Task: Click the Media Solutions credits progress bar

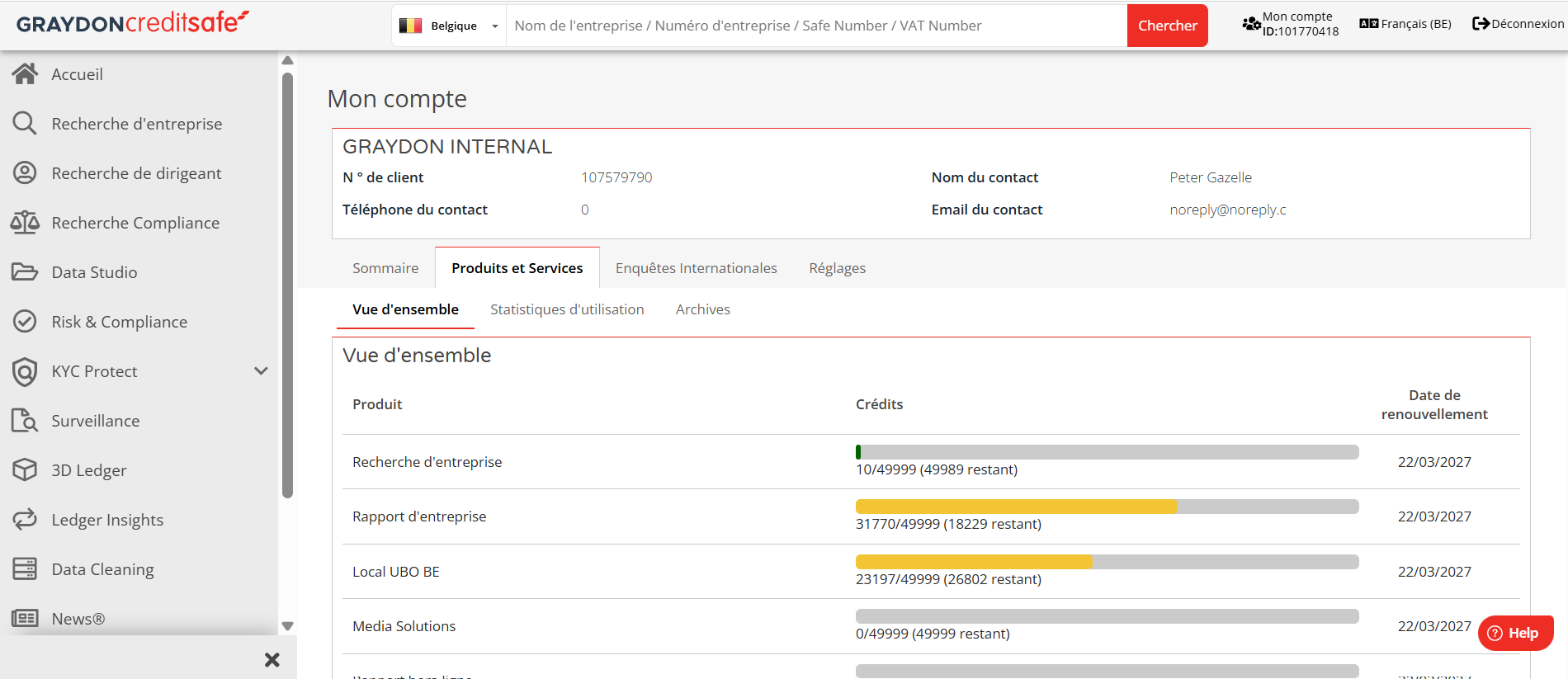Action: pyautogui.click(x=1108, y=616)
